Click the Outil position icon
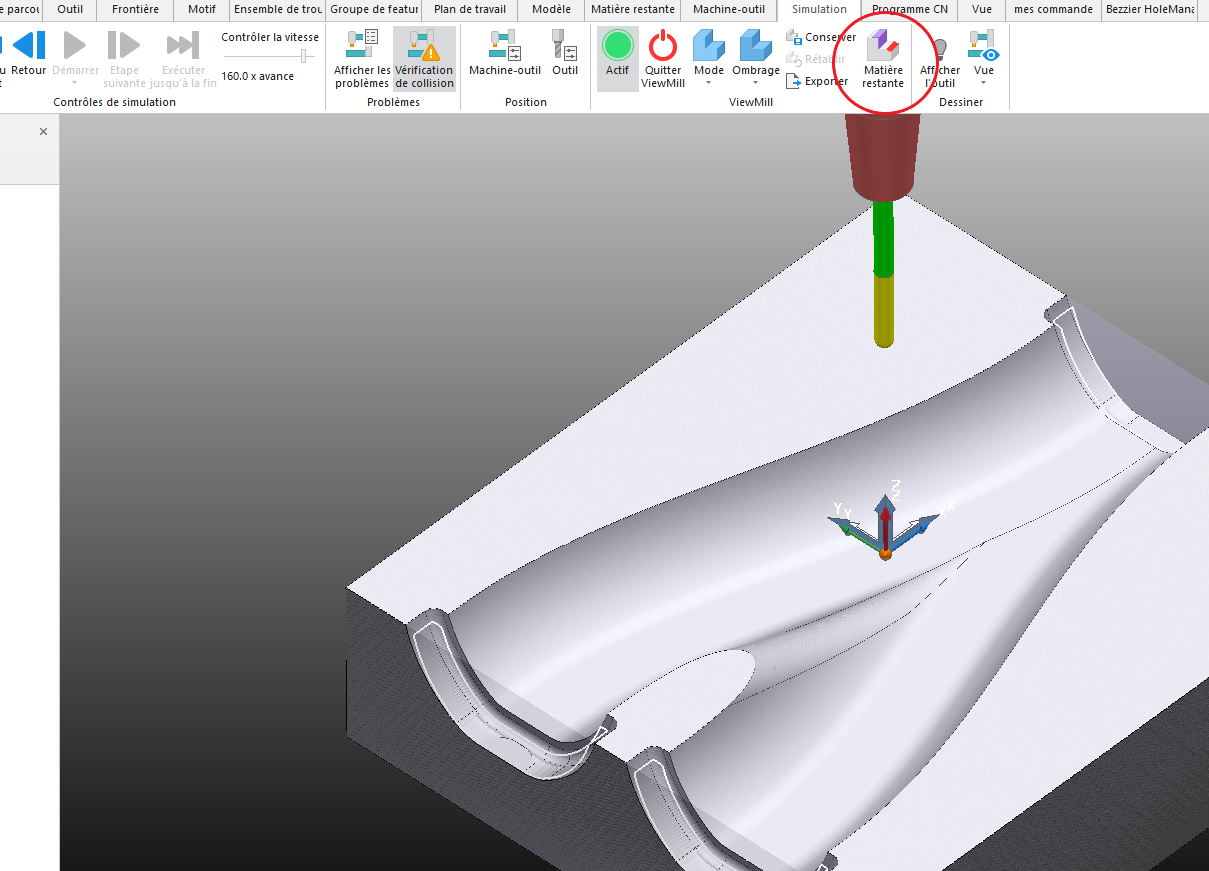This screenshot has width=1209, height=871. click(x=565, y=46)
